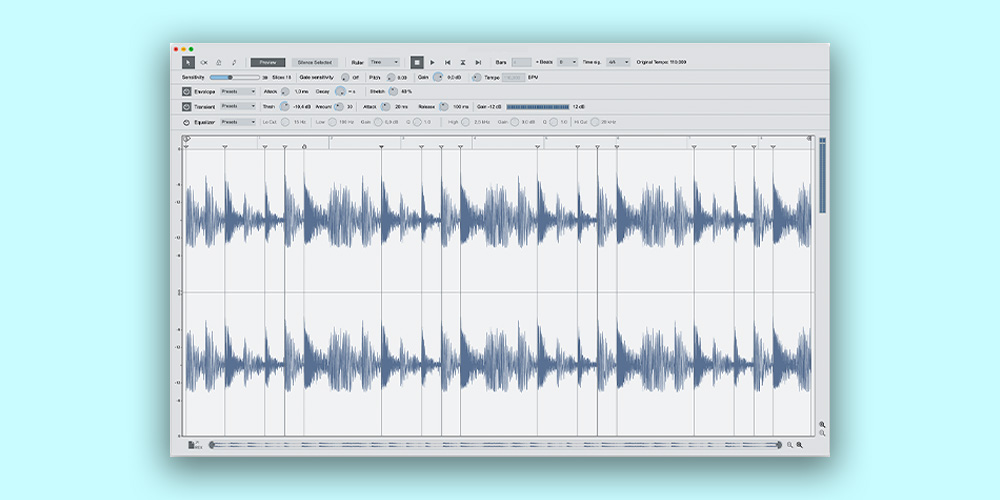The width and height of the screenshot is (1000, 500).
Task: Click the horizontal zoom out magnifier
Action: pyautogui.click(x=790, y=444)
